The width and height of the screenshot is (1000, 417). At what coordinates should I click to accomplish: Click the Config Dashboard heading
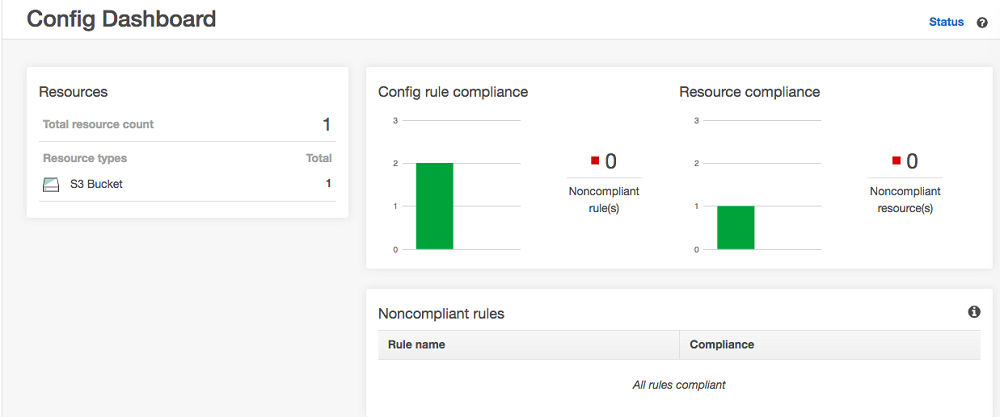point(121,19)
